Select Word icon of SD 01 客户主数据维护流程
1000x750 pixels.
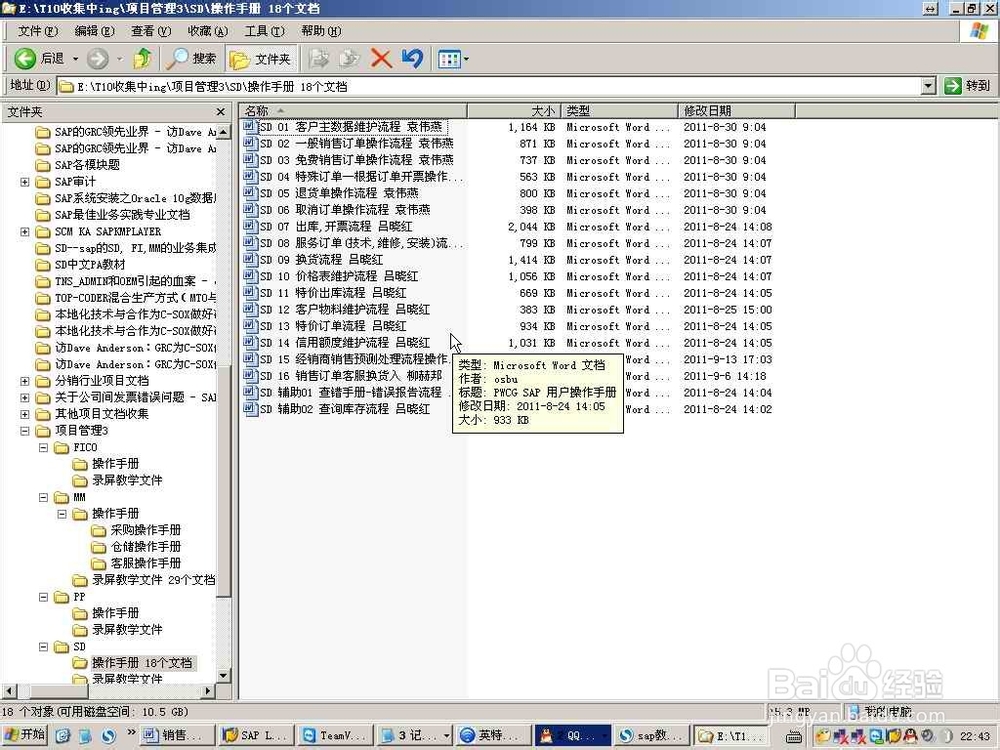249,126
